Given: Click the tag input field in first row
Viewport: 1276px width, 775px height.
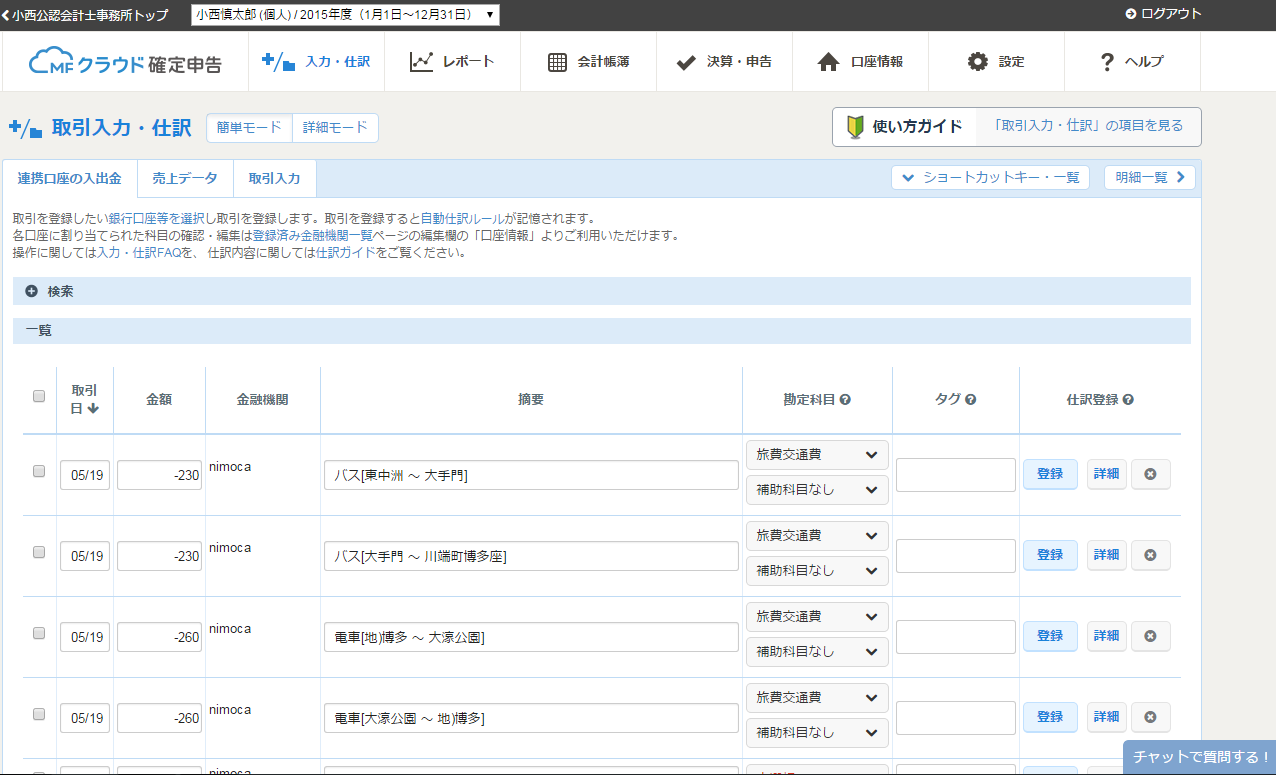Looking at the screenshot, I should click(955, 475).
